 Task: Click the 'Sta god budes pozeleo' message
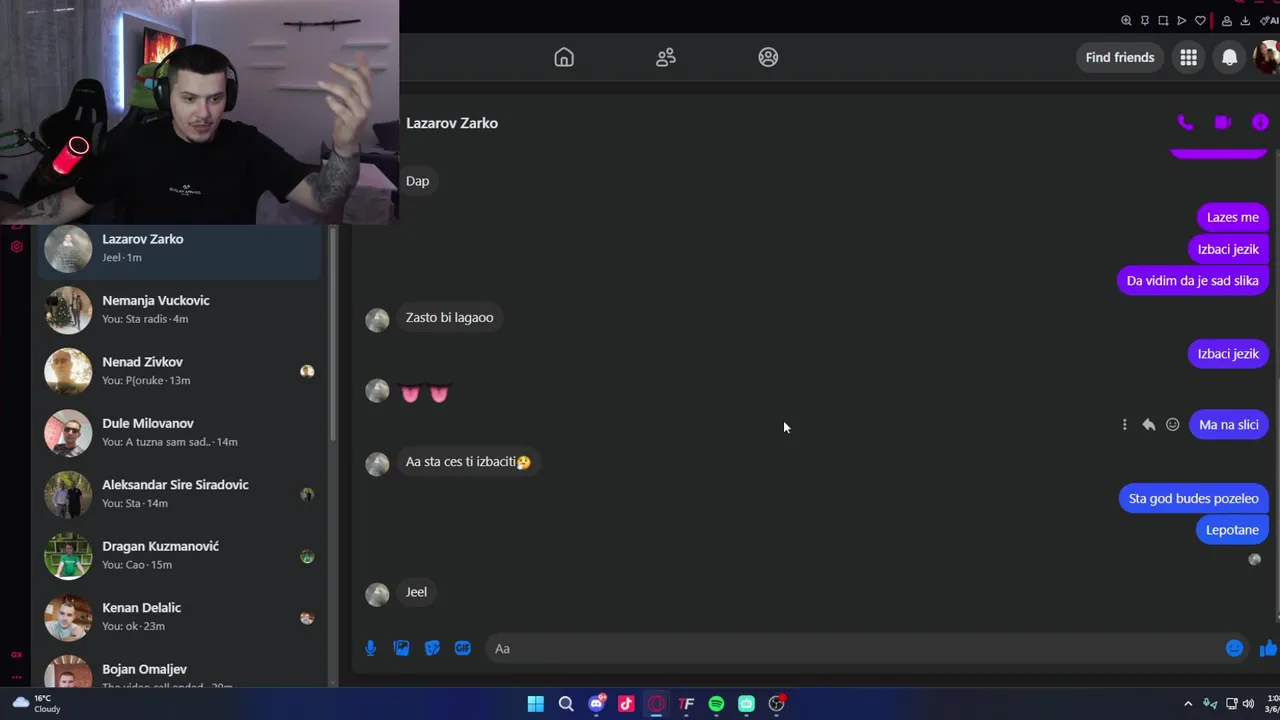1193,498
